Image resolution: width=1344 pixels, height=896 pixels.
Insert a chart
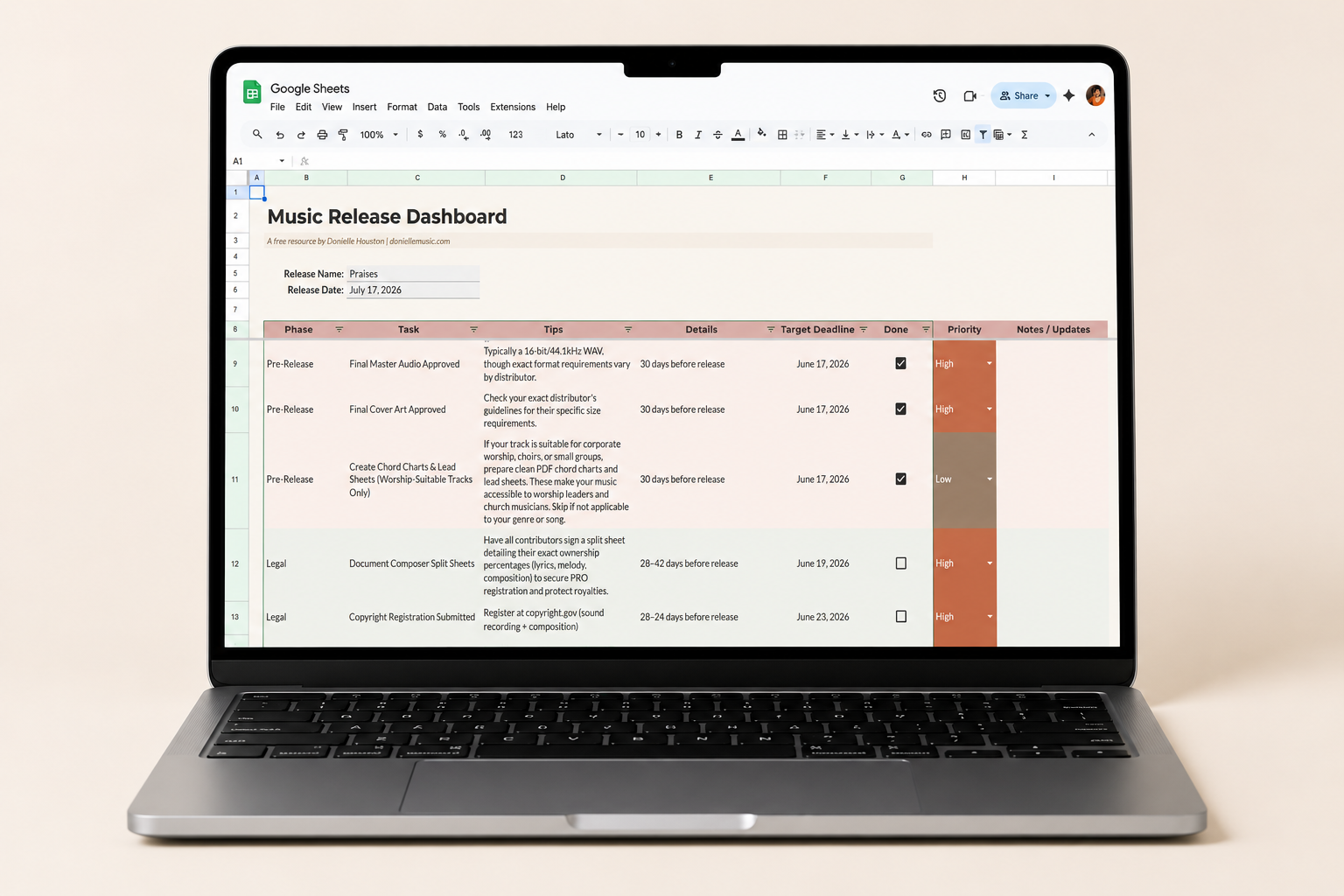point(965,135)
